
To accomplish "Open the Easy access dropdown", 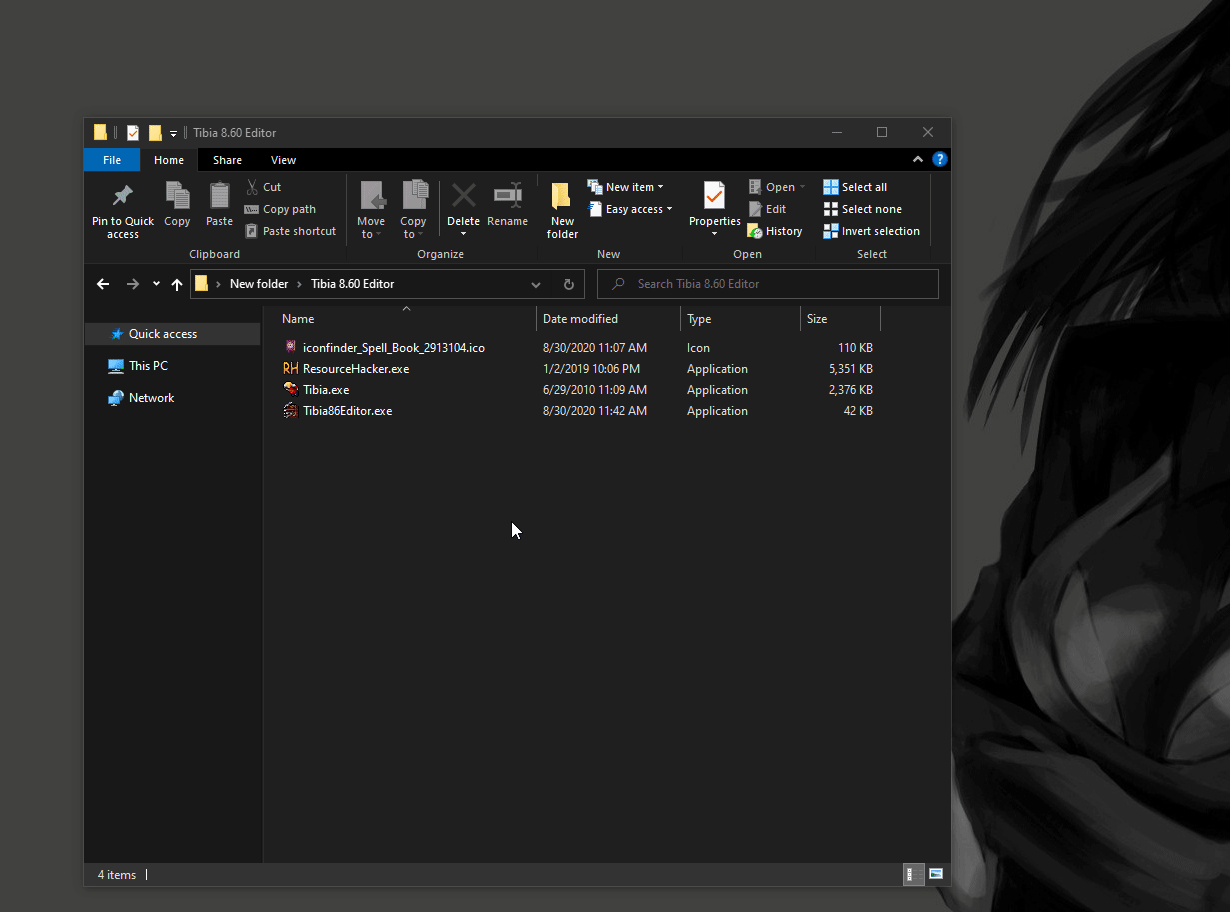I will 629,209.
